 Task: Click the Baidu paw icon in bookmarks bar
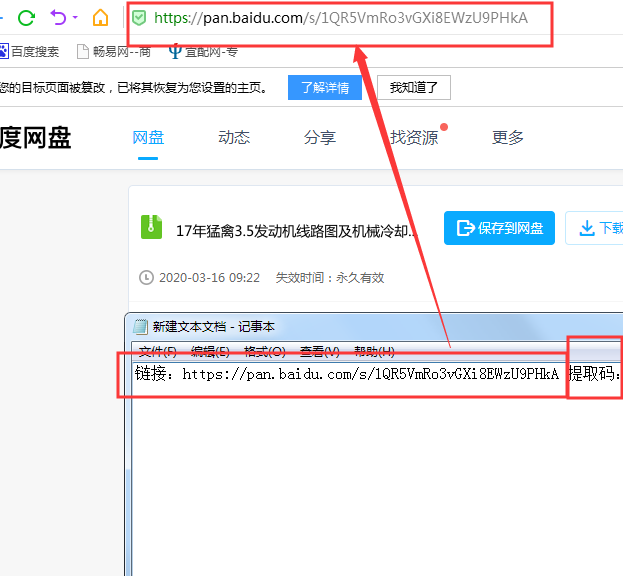coord(4,52)
